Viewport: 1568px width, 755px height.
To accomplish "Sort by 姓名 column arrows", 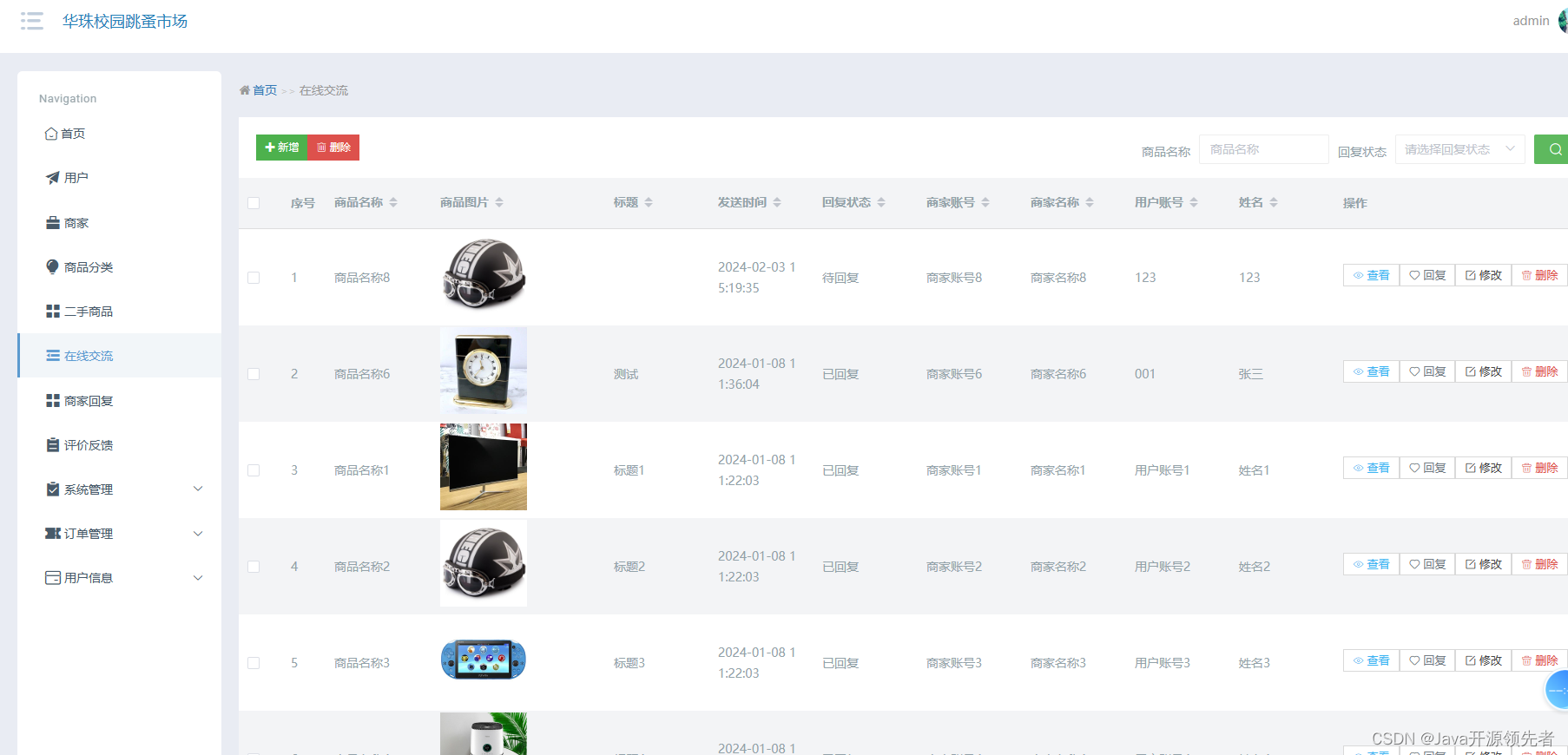I will [1274, 202].
